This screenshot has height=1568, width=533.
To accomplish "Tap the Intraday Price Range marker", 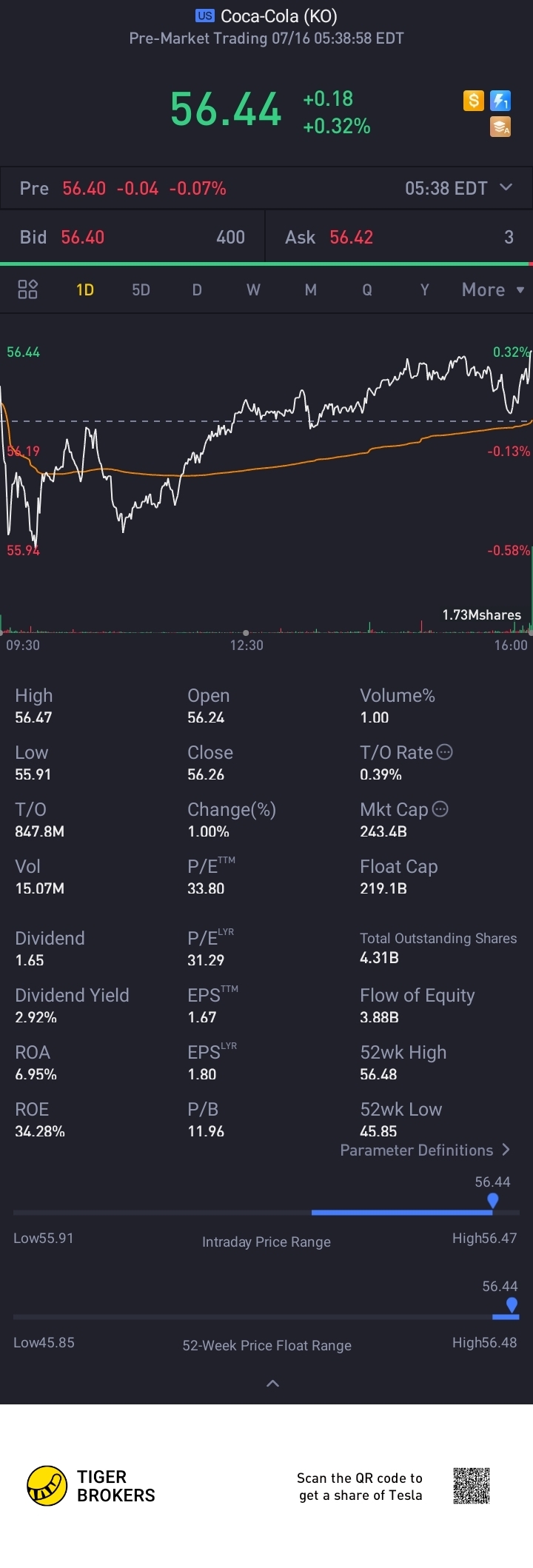I will pyautogui.click(x=493, y=1200).
